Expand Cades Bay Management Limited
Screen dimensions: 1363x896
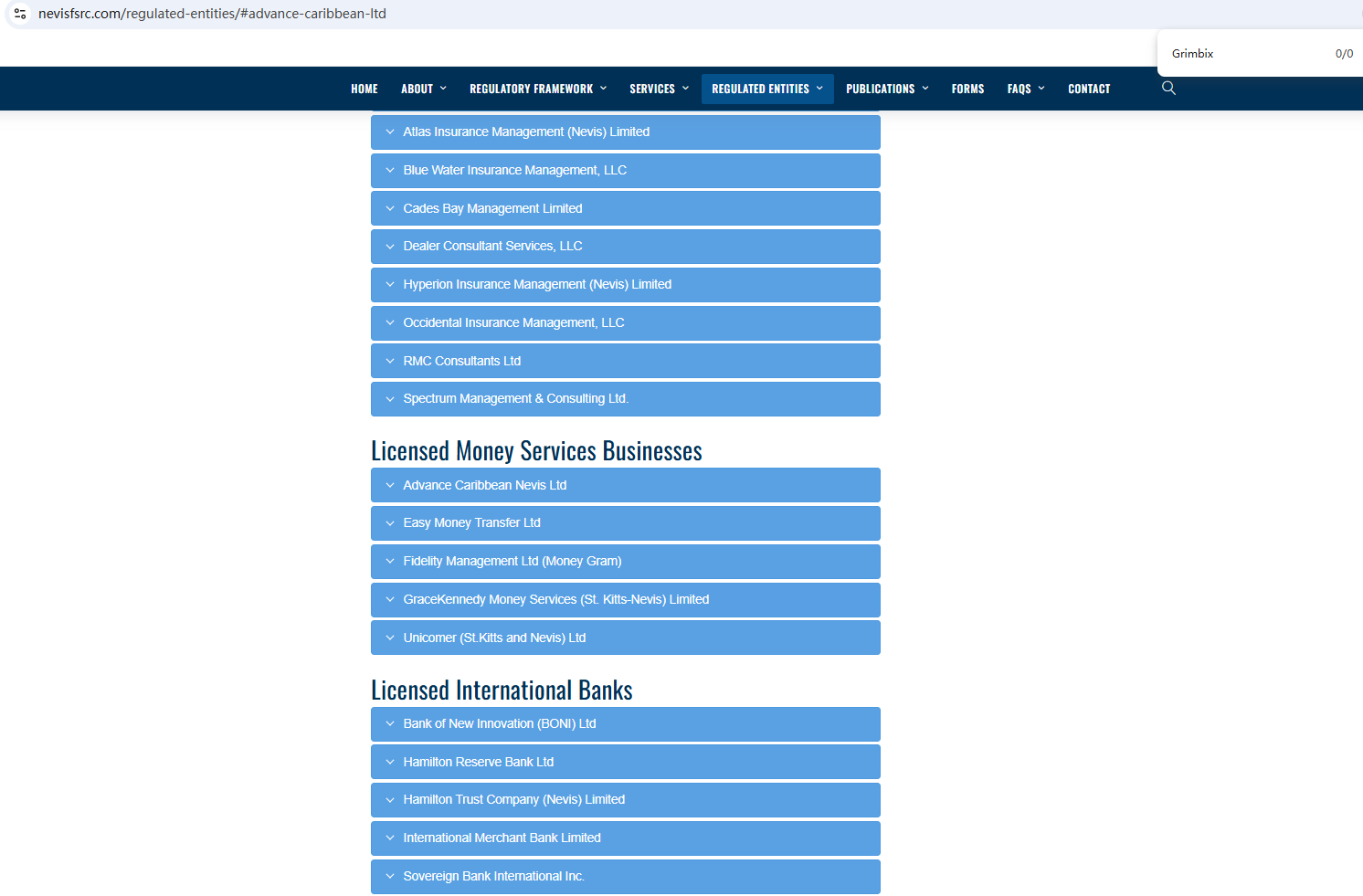[x=626, y=208]
